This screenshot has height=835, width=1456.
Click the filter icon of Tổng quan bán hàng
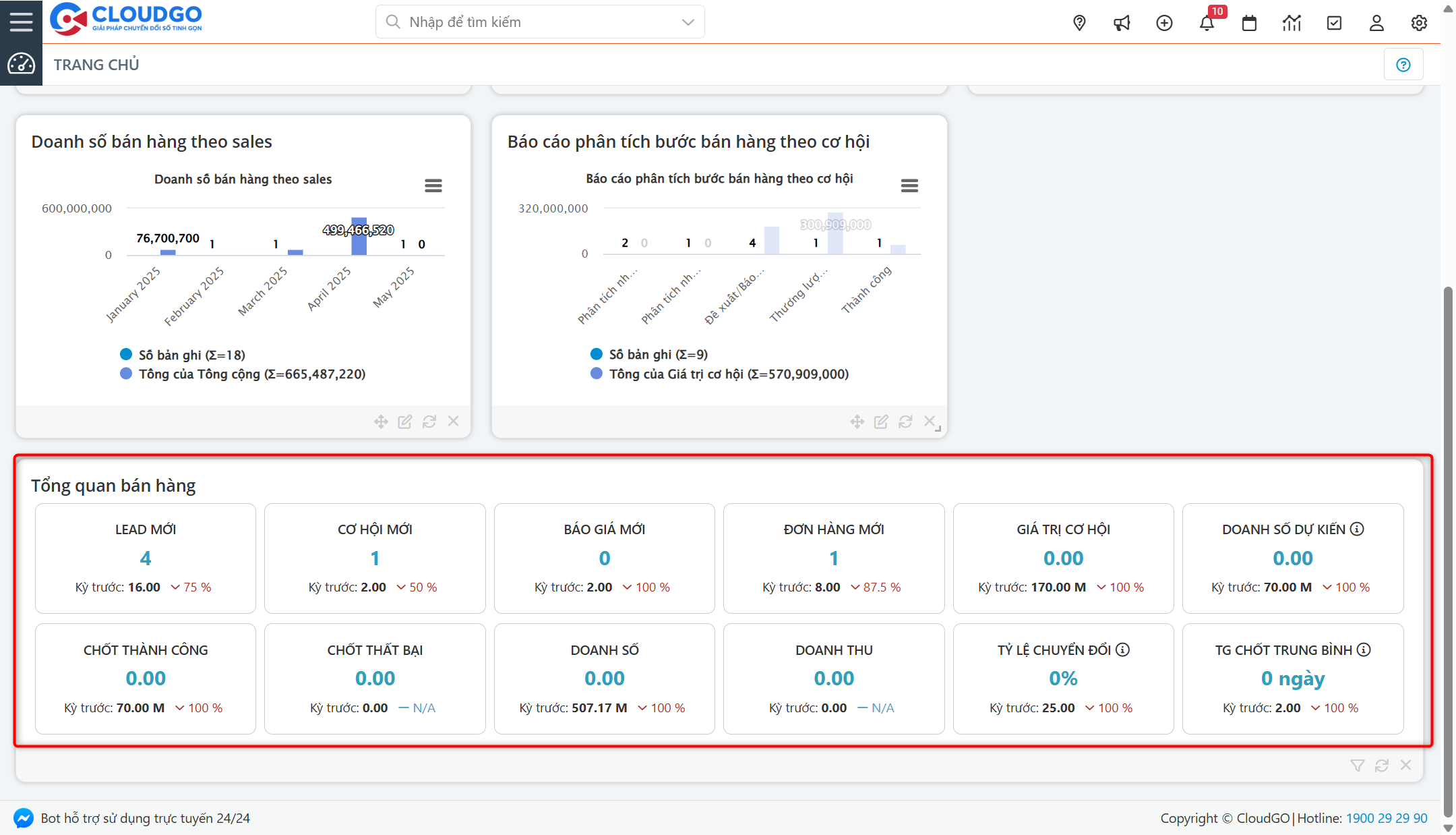click(1357, 765)
